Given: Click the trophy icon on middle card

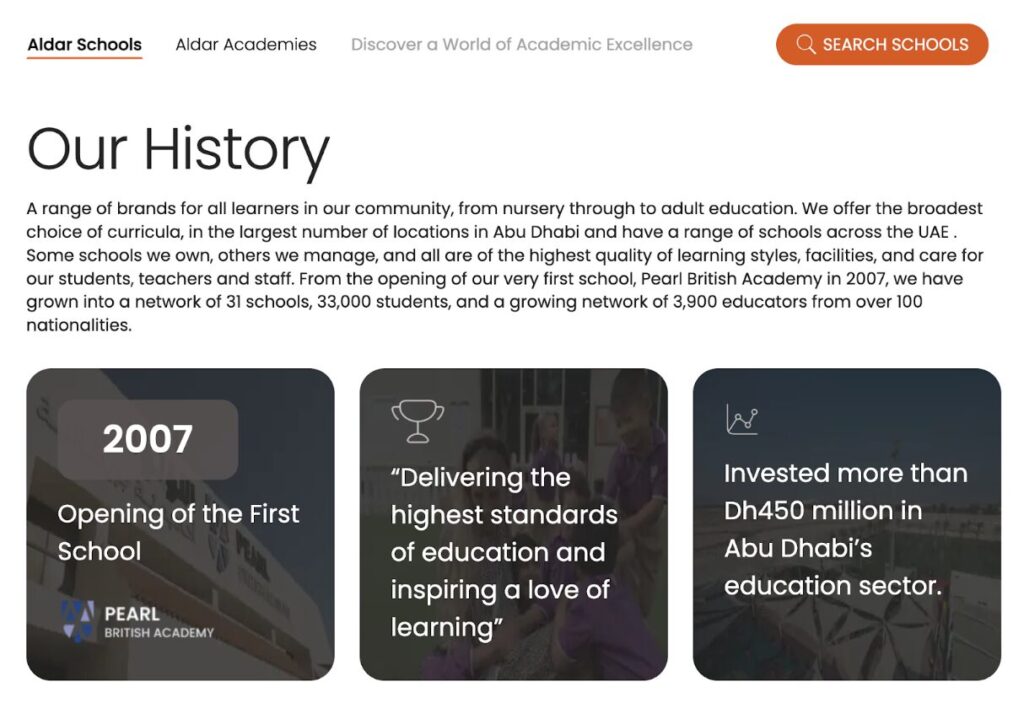Looking at the screenshot, I should click(x=417, y=421).
